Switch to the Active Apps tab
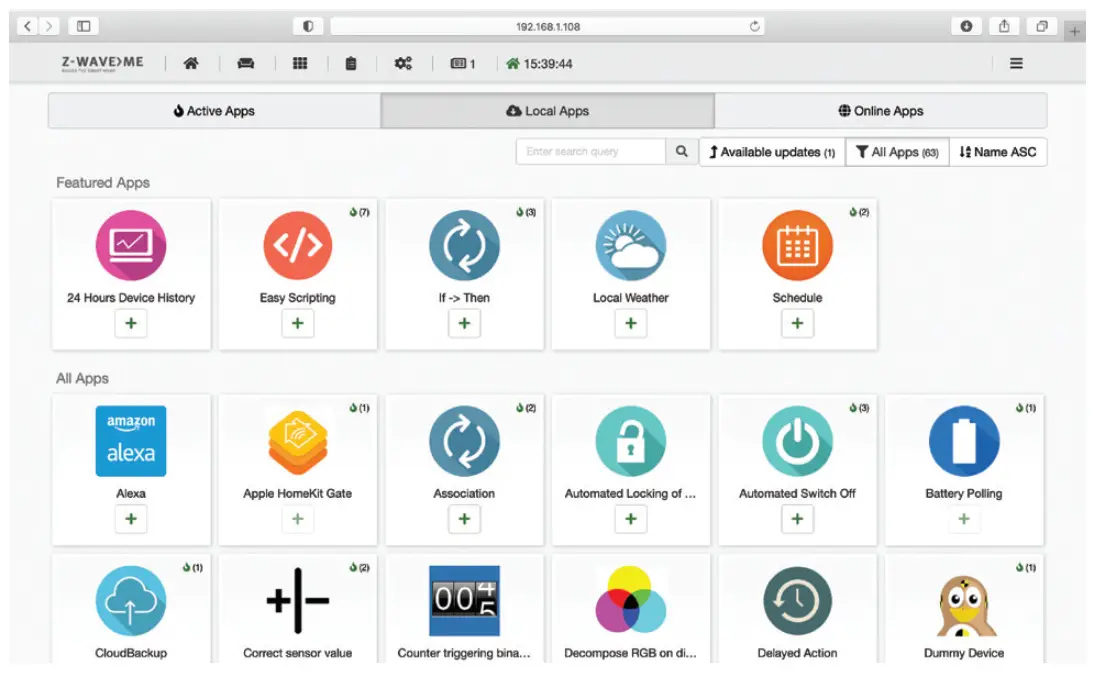 coord(214,111)
